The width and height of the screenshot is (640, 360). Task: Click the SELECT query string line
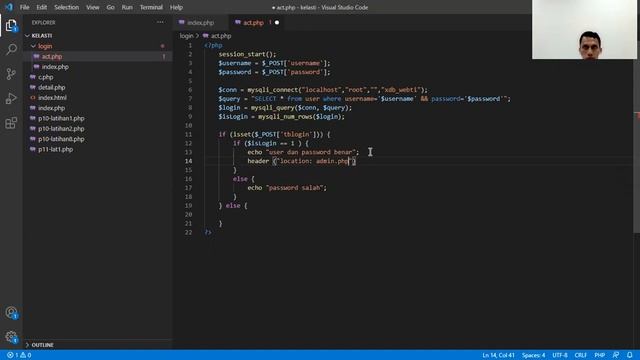coord(364,99)
